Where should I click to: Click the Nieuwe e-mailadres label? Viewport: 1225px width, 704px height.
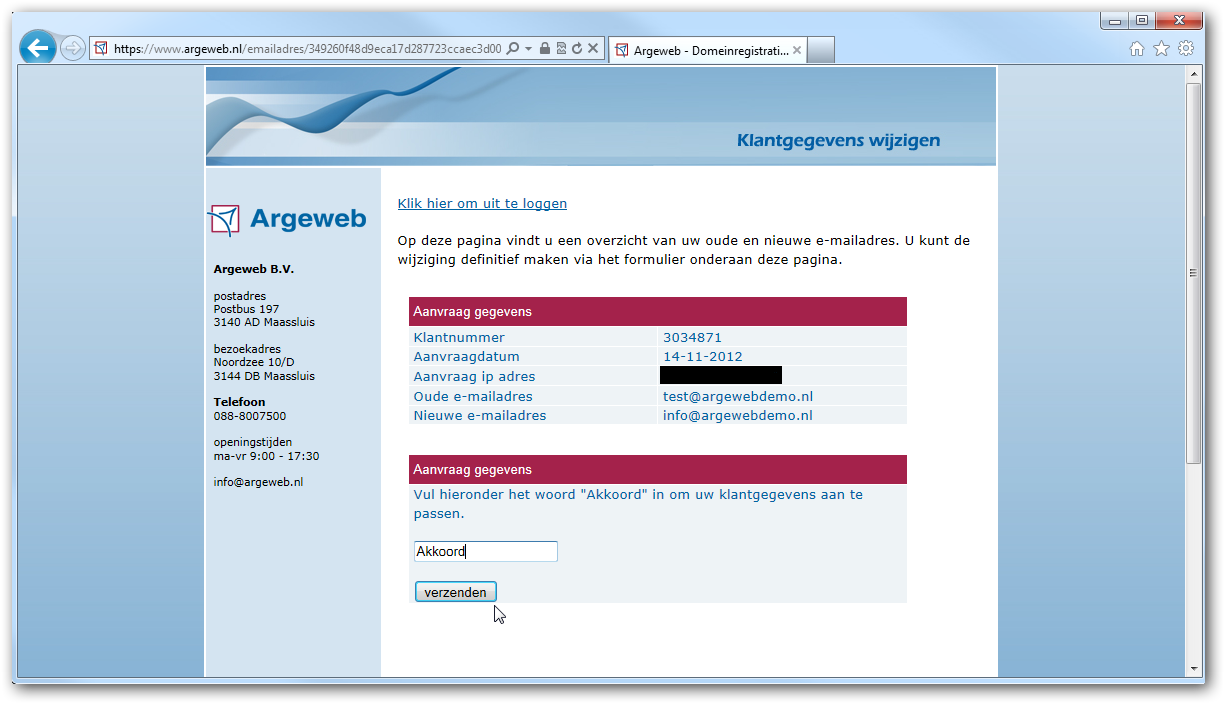pyautogui.click(x=480, y=415)
